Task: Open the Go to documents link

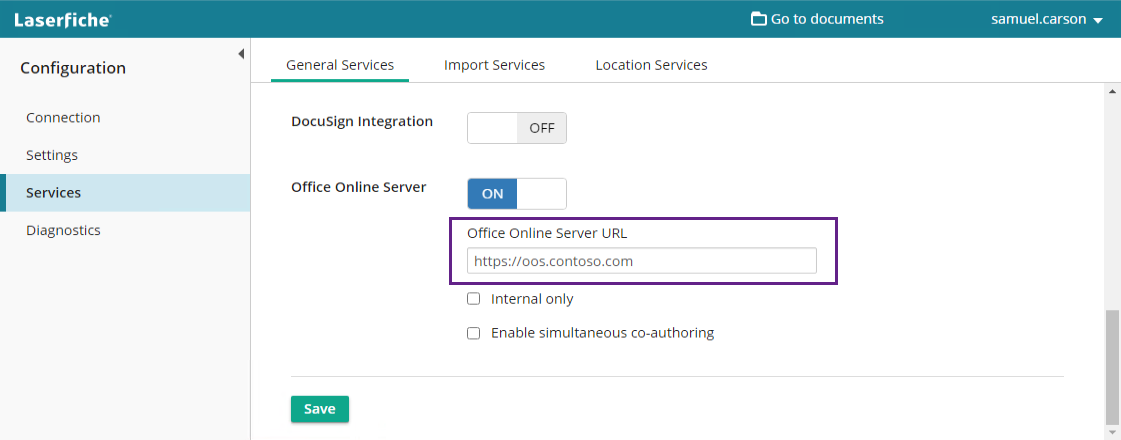Action: pos(817,19)
